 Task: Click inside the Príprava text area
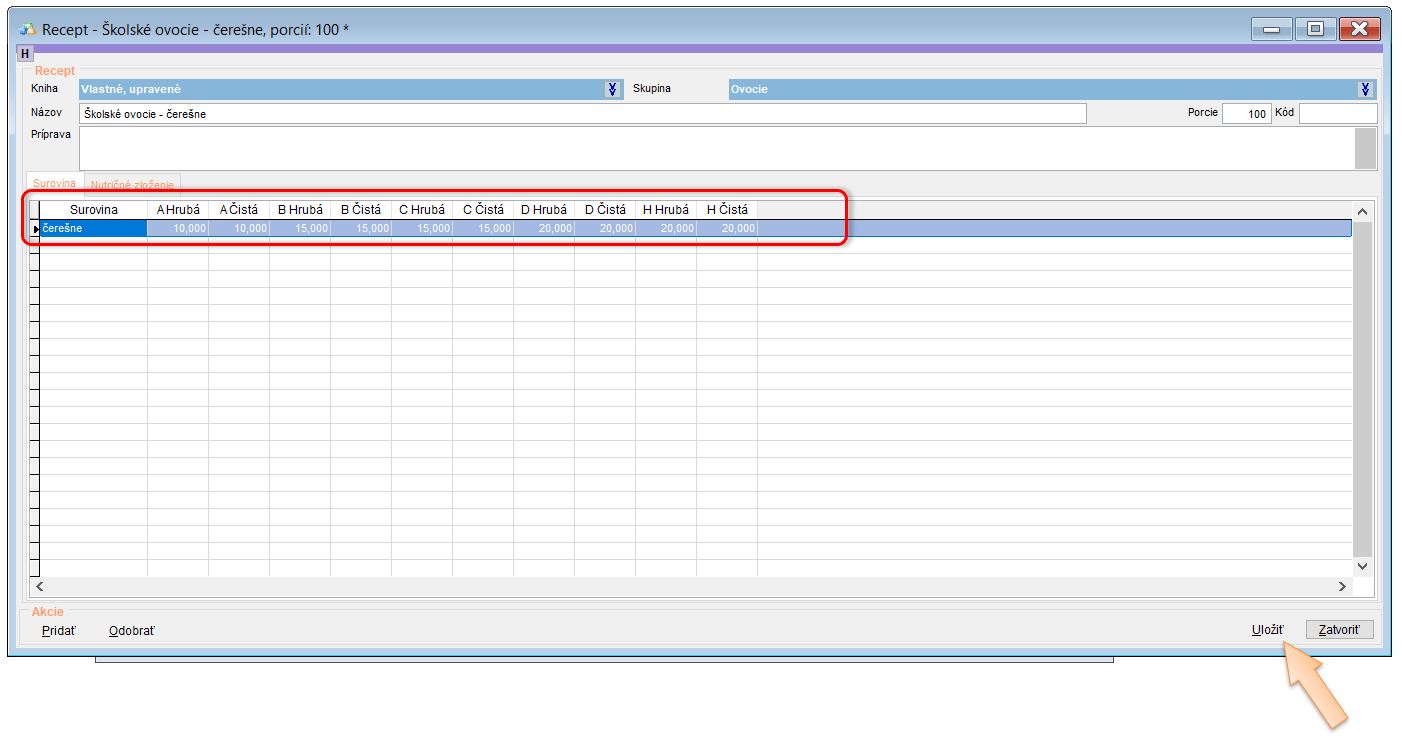pyautogui.click(x=715, y=148)
